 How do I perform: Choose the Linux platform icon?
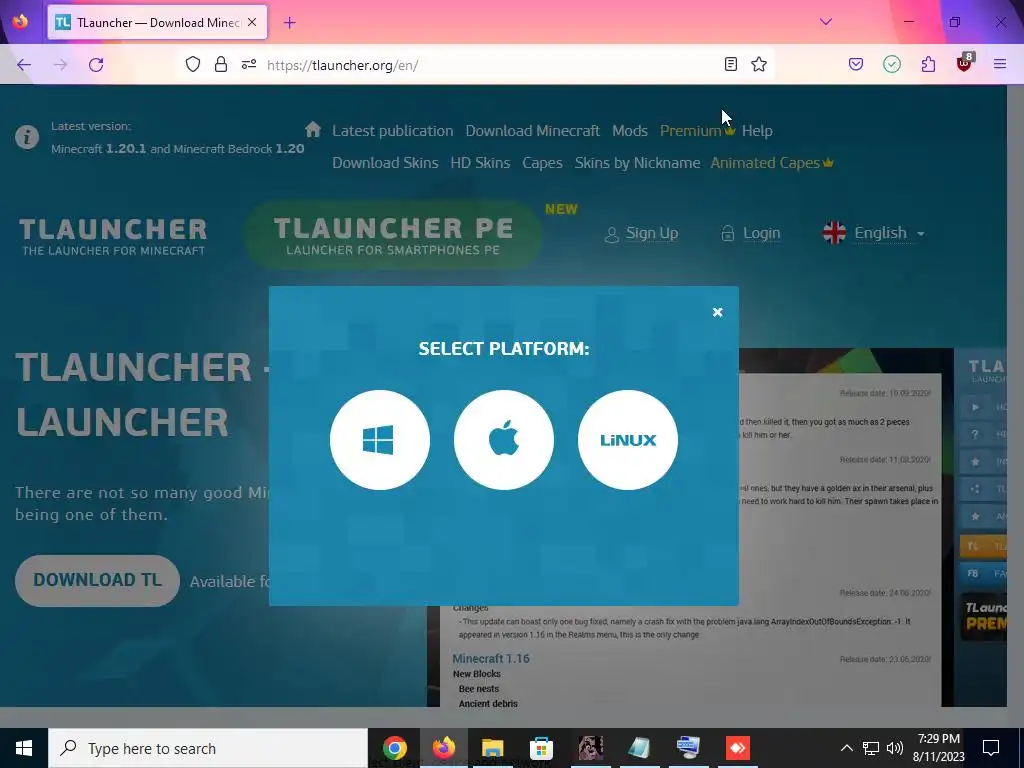pos(628,440)
